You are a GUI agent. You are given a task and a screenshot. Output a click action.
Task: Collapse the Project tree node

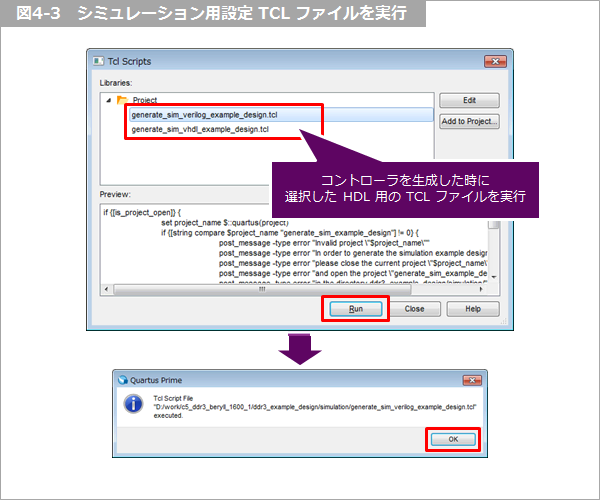point(109,100)
